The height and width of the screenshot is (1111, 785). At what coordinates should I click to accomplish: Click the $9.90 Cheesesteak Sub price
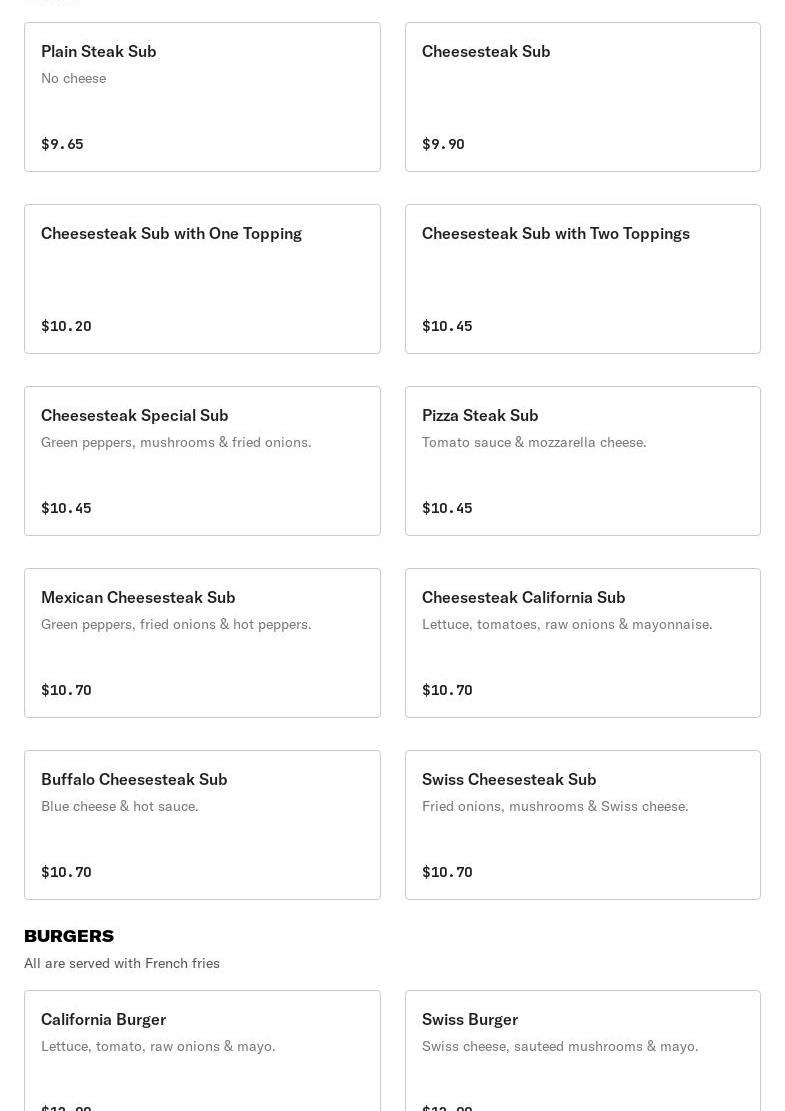443,144
